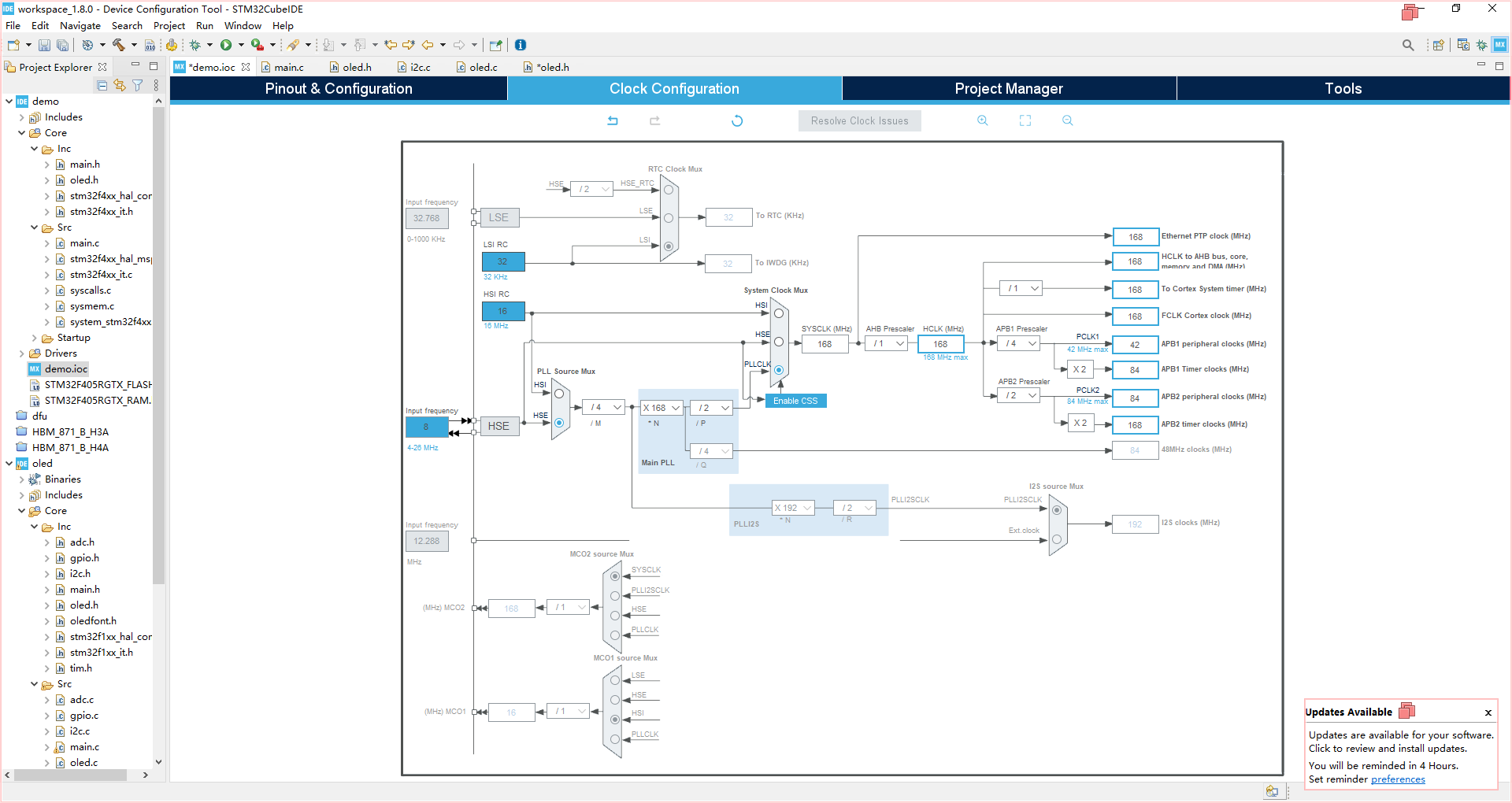This screenshot has width=1512, height=803.
Task: Zoom out of the clock diagram
Action: (x=1067, y=120)
